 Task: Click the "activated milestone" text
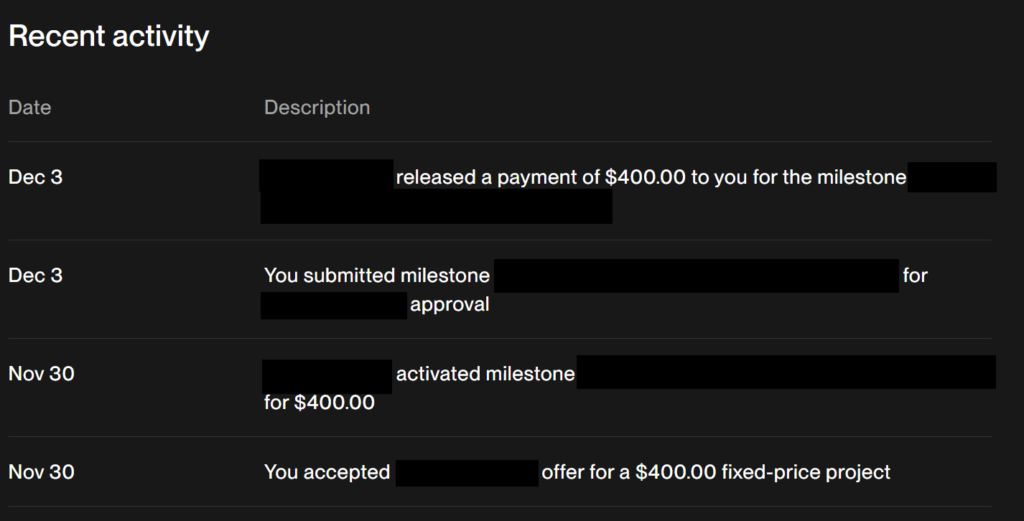pyautogui.click(x=485, y=374)
